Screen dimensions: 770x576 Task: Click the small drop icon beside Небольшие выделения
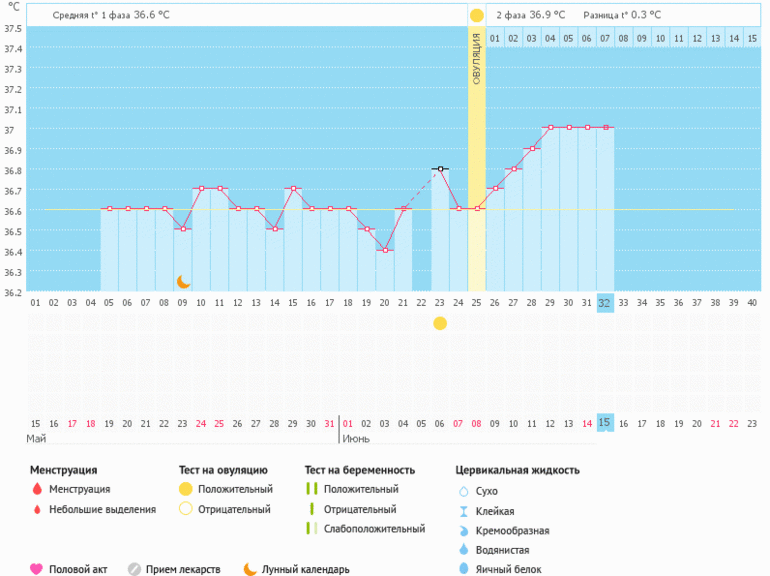37,510
